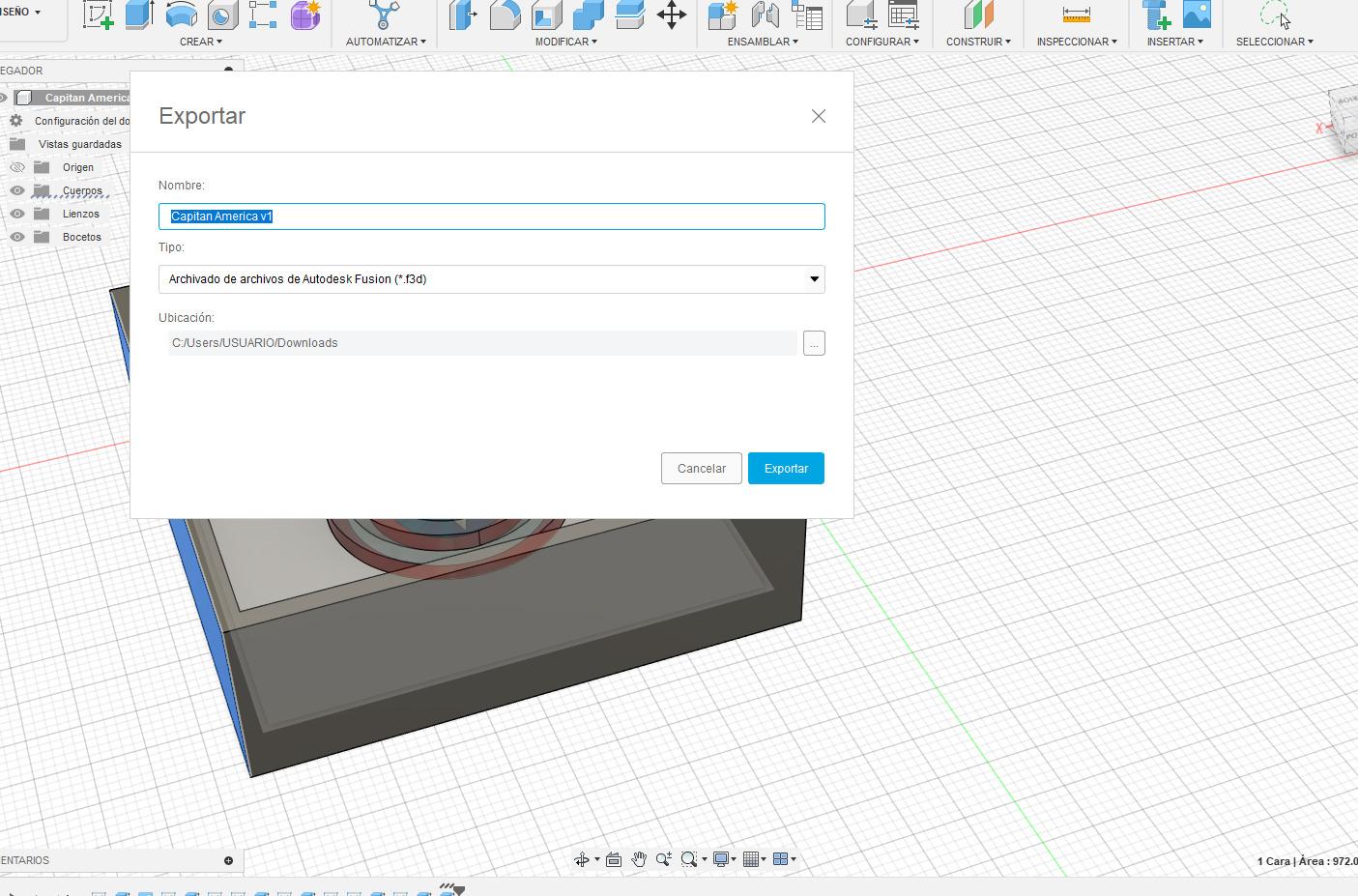Activate the Pan hand tool

(639, 859)
